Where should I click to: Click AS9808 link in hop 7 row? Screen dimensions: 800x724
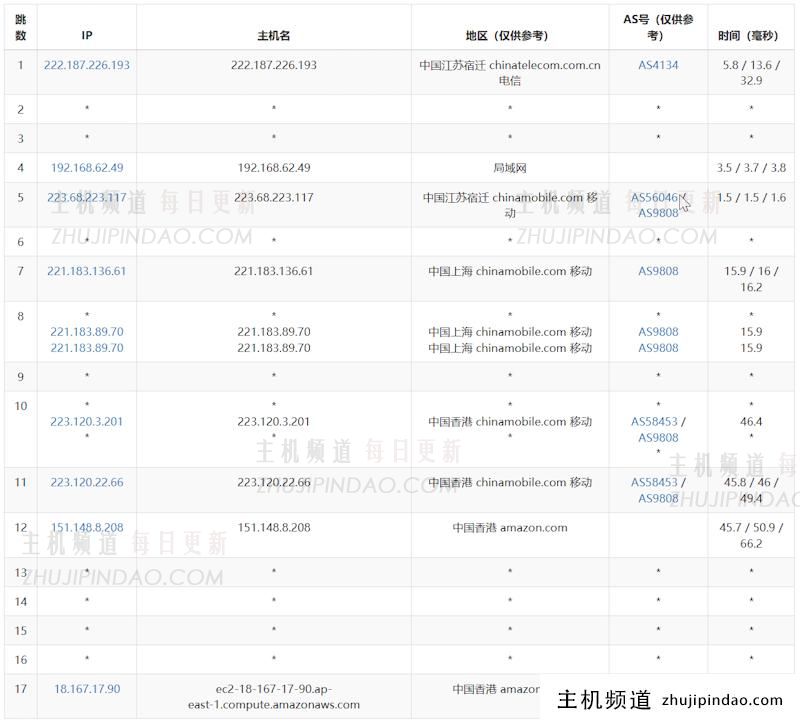(x=658, y=271)
